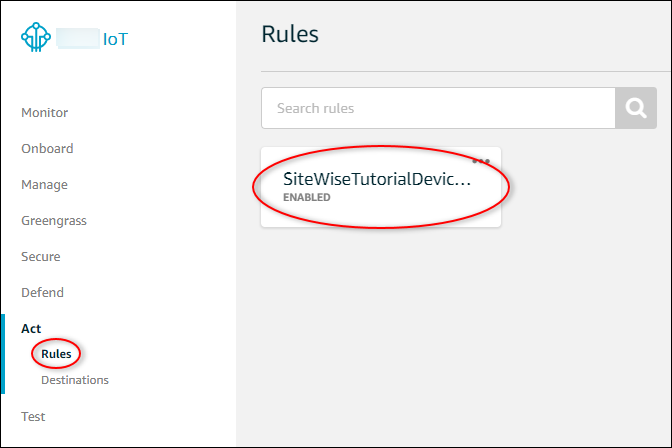Viewport: 672px width, 448px height.
Task: Click the ENABLED status label on the rule
Action: coord(306,198)
